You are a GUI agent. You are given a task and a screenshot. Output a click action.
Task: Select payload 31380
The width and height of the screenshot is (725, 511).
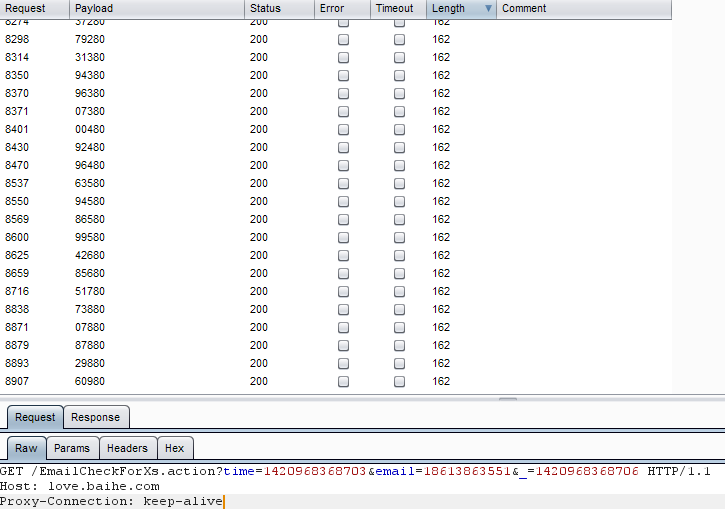click(x=90, y=57)
